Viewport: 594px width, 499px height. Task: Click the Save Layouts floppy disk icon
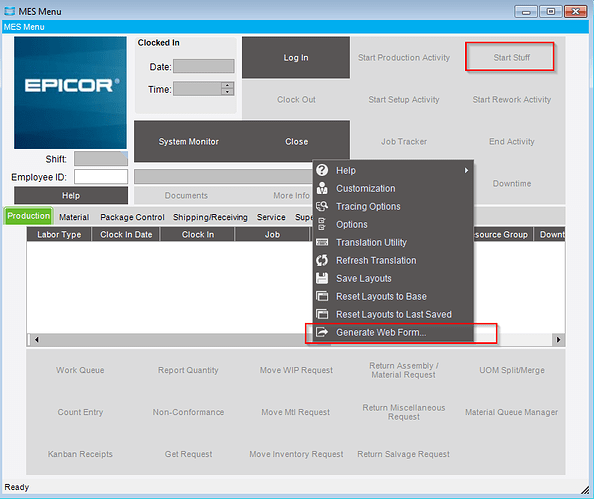click(x=322, y=278)
